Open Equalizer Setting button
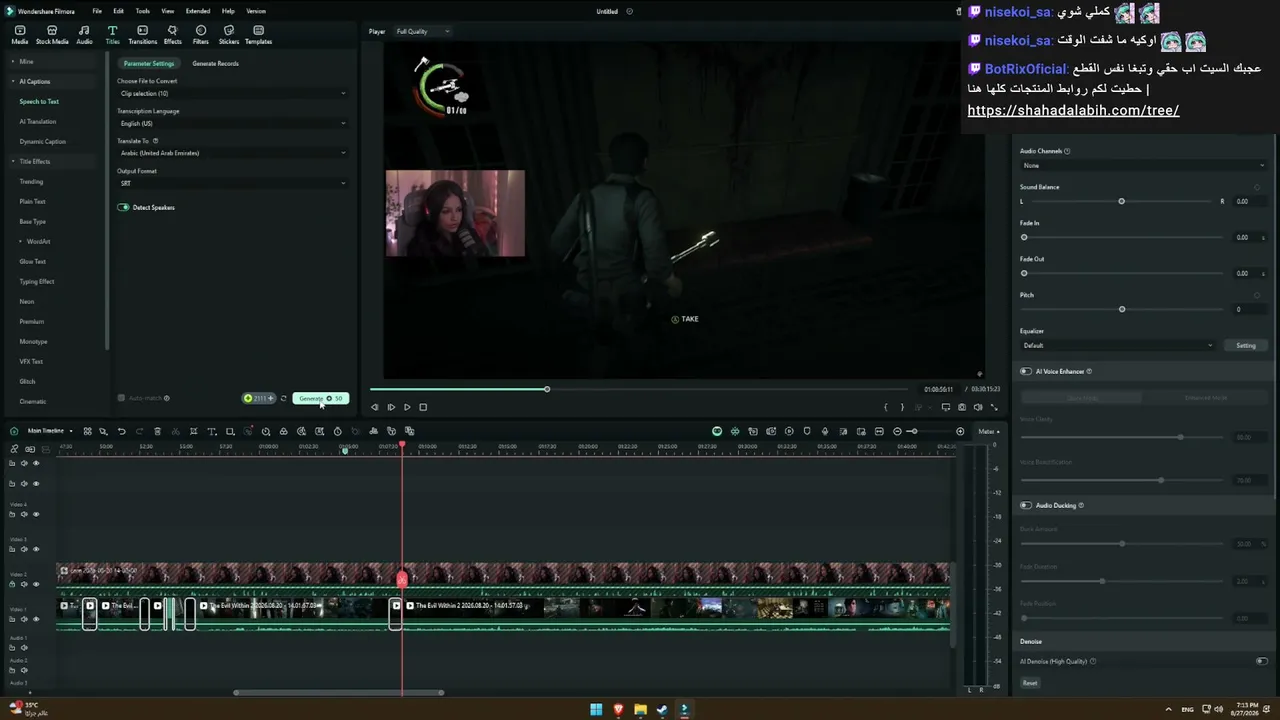Viewport: 1280px width, 720px height. point(1246,345)
